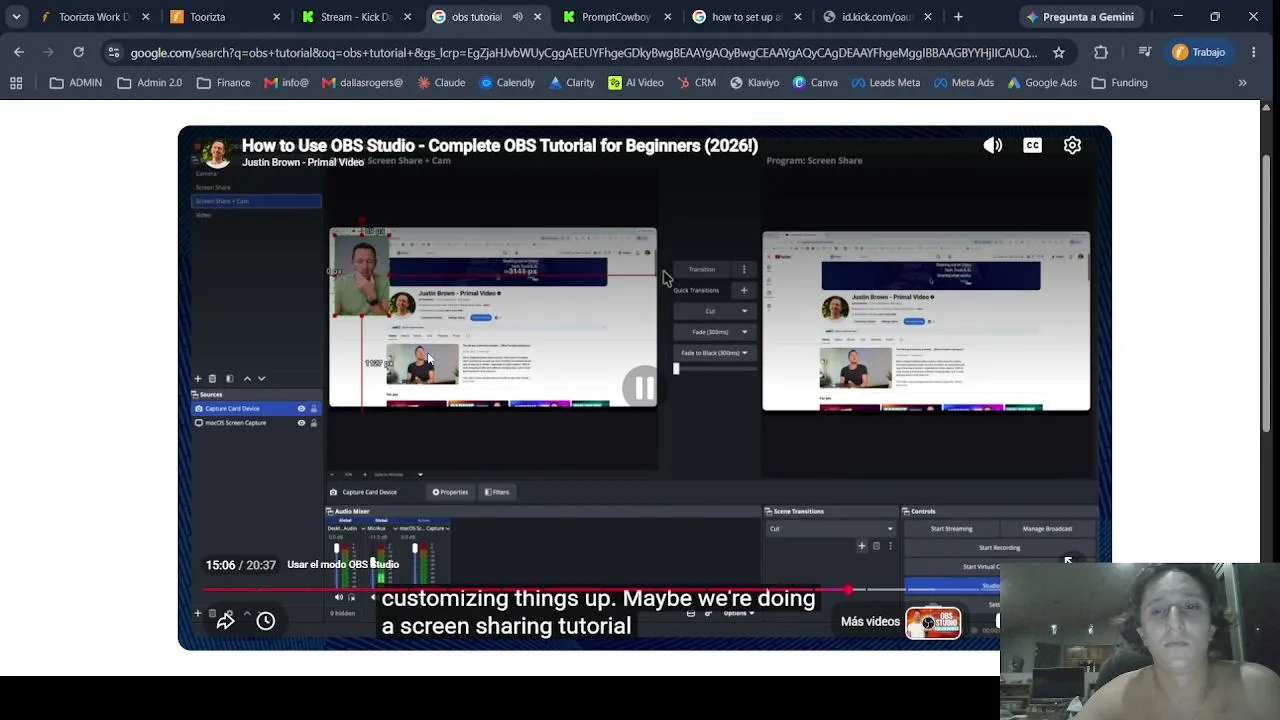Reload the page with the refresh icon
The height and width of the screenshot is (720, 1280).
79,52
